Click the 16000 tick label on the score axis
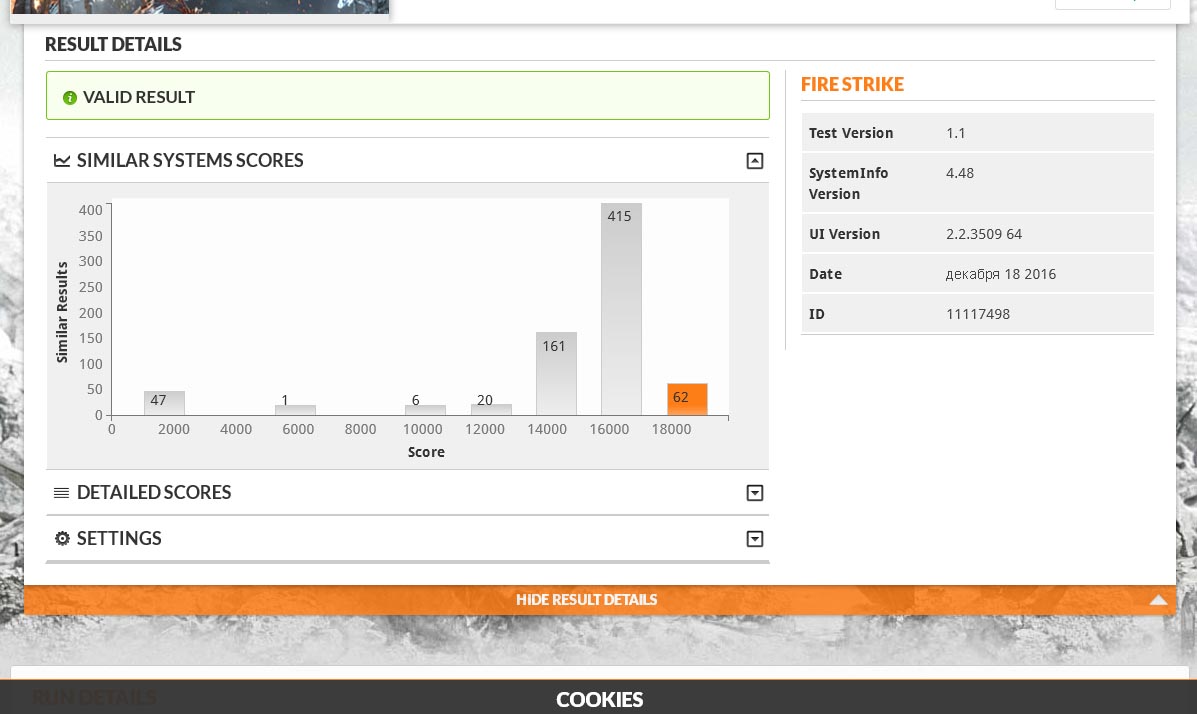This screenshot has height=714, width=1197. (609, 429)
